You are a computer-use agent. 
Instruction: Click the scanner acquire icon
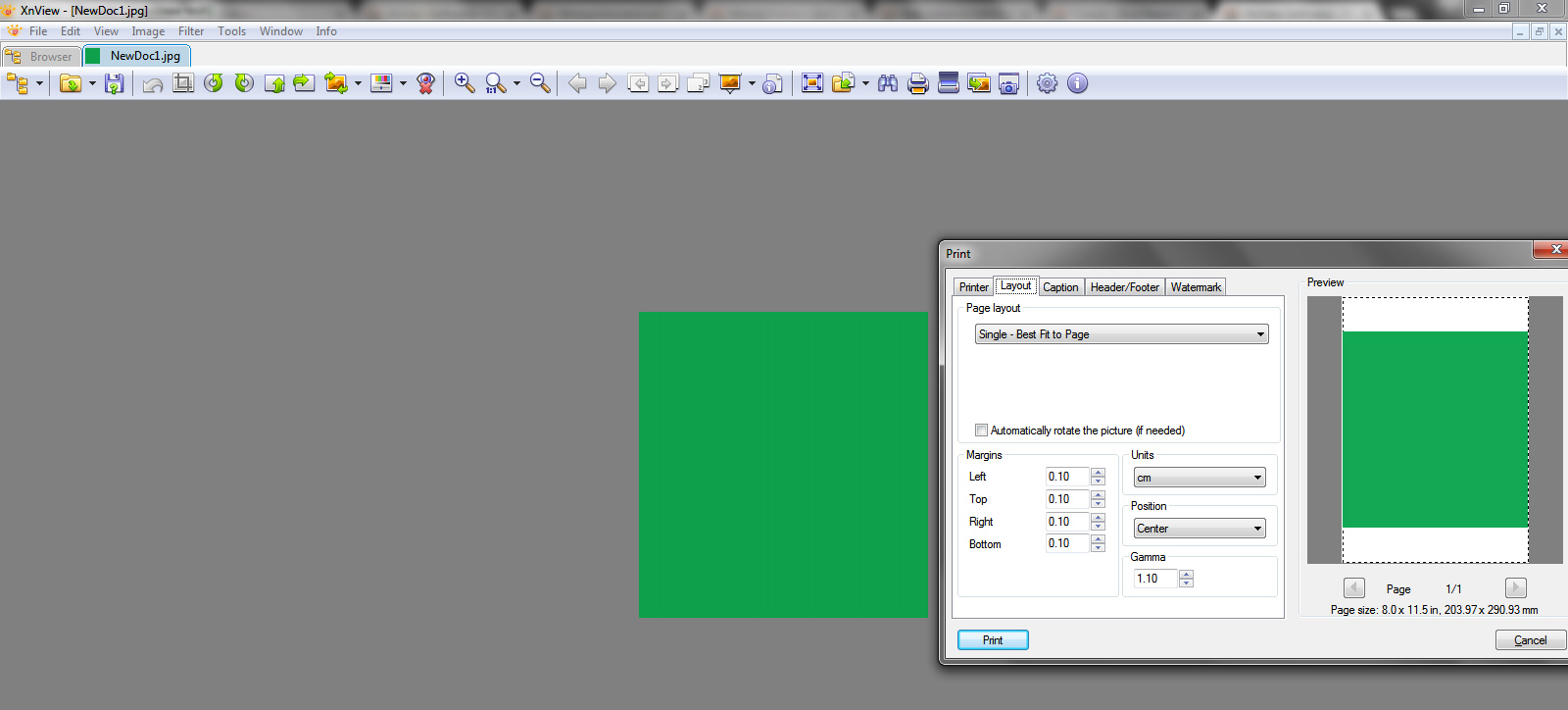[949, 83]
